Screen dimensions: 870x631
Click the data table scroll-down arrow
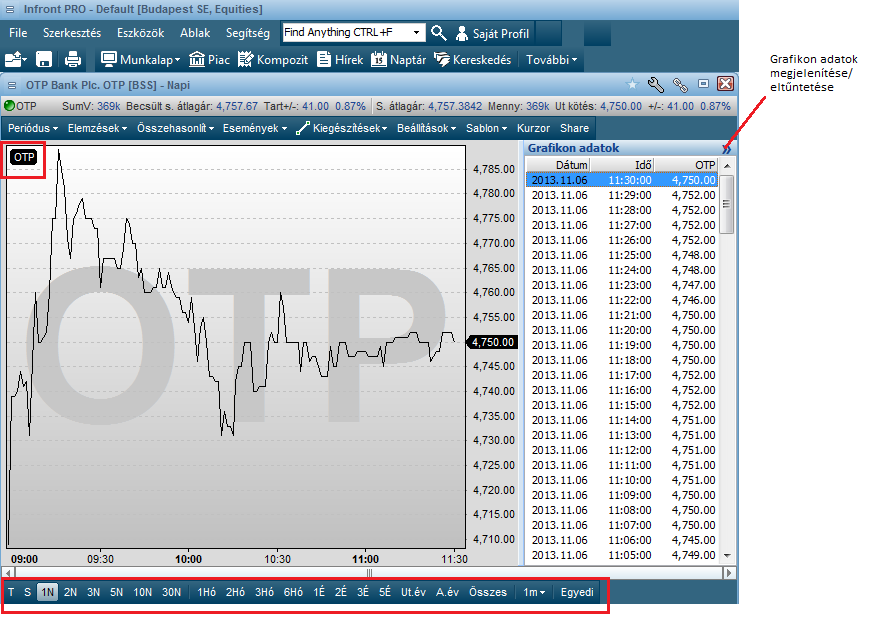tap(727, 556)
